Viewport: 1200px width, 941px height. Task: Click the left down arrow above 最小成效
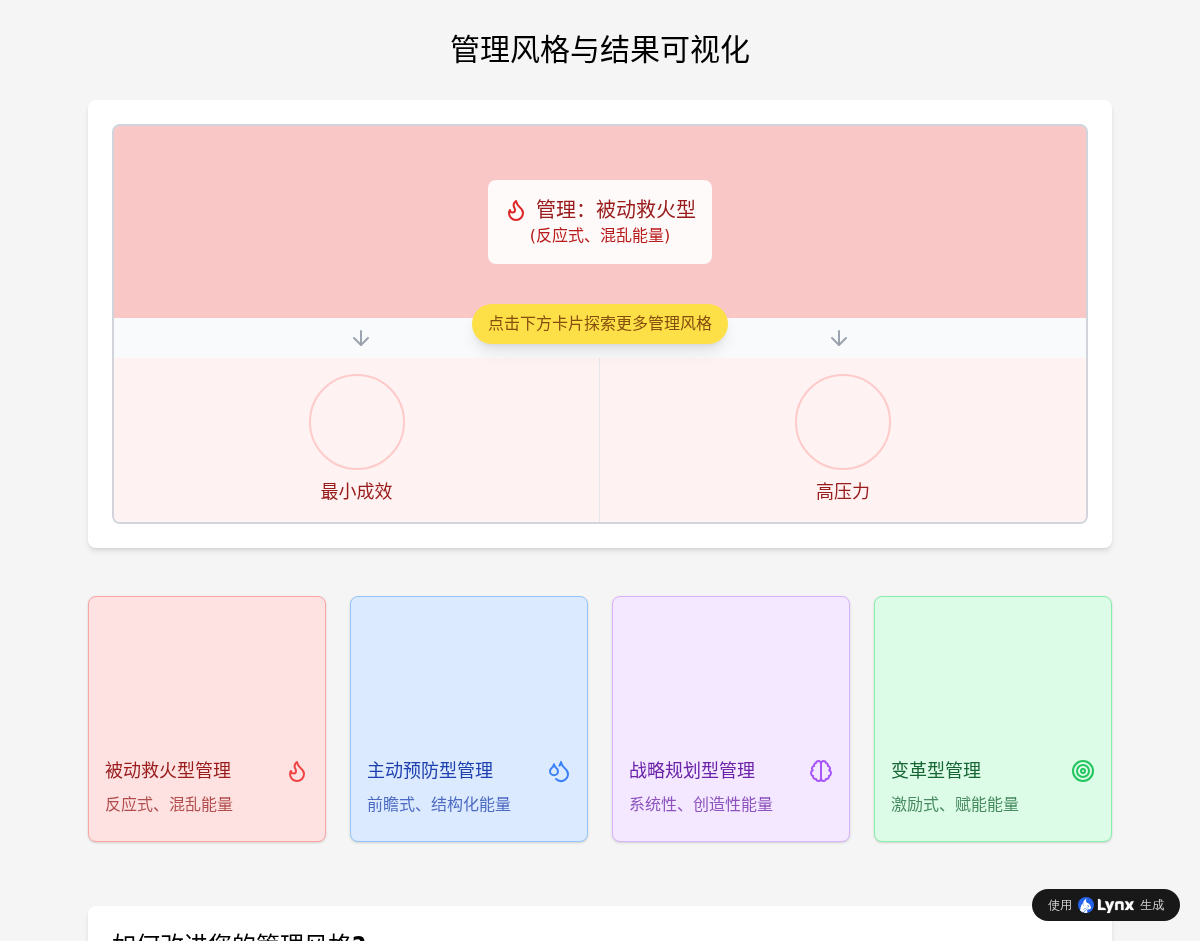[361, 338]
